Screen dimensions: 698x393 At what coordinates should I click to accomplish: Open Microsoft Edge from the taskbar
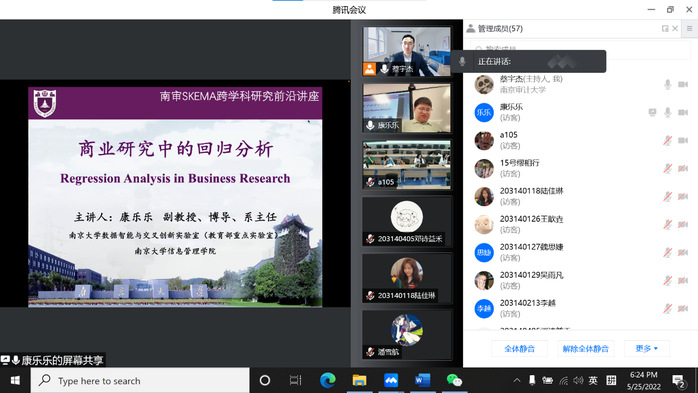click(328, 381)
